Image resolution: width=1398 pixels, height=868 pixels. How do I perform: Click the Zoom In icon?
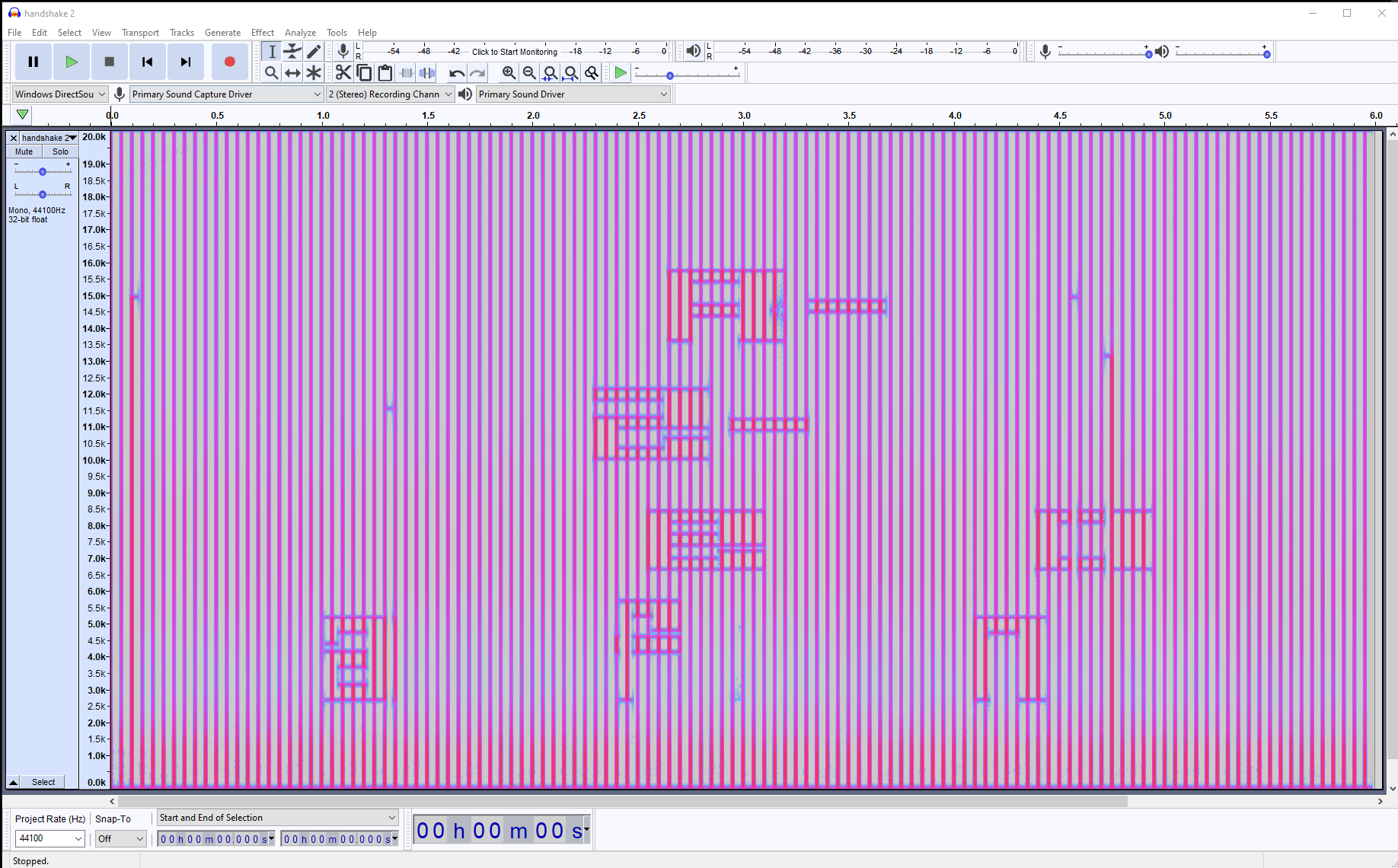[509, 72]
